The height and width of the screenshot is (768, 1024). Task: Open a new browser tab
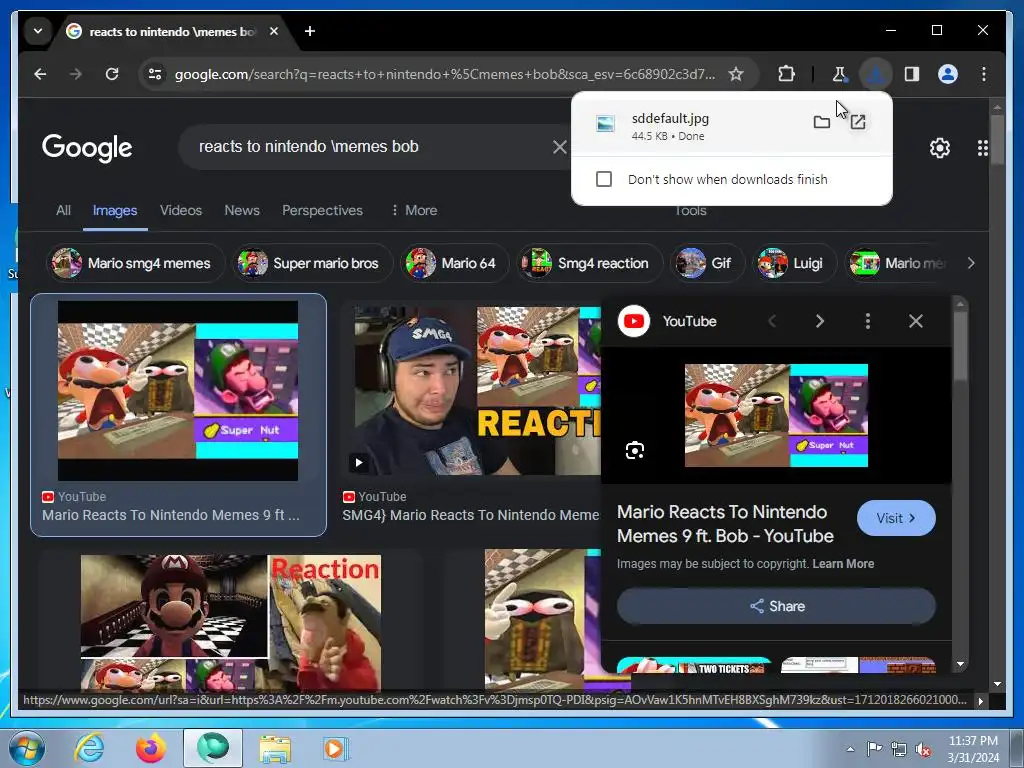(310, 31)
